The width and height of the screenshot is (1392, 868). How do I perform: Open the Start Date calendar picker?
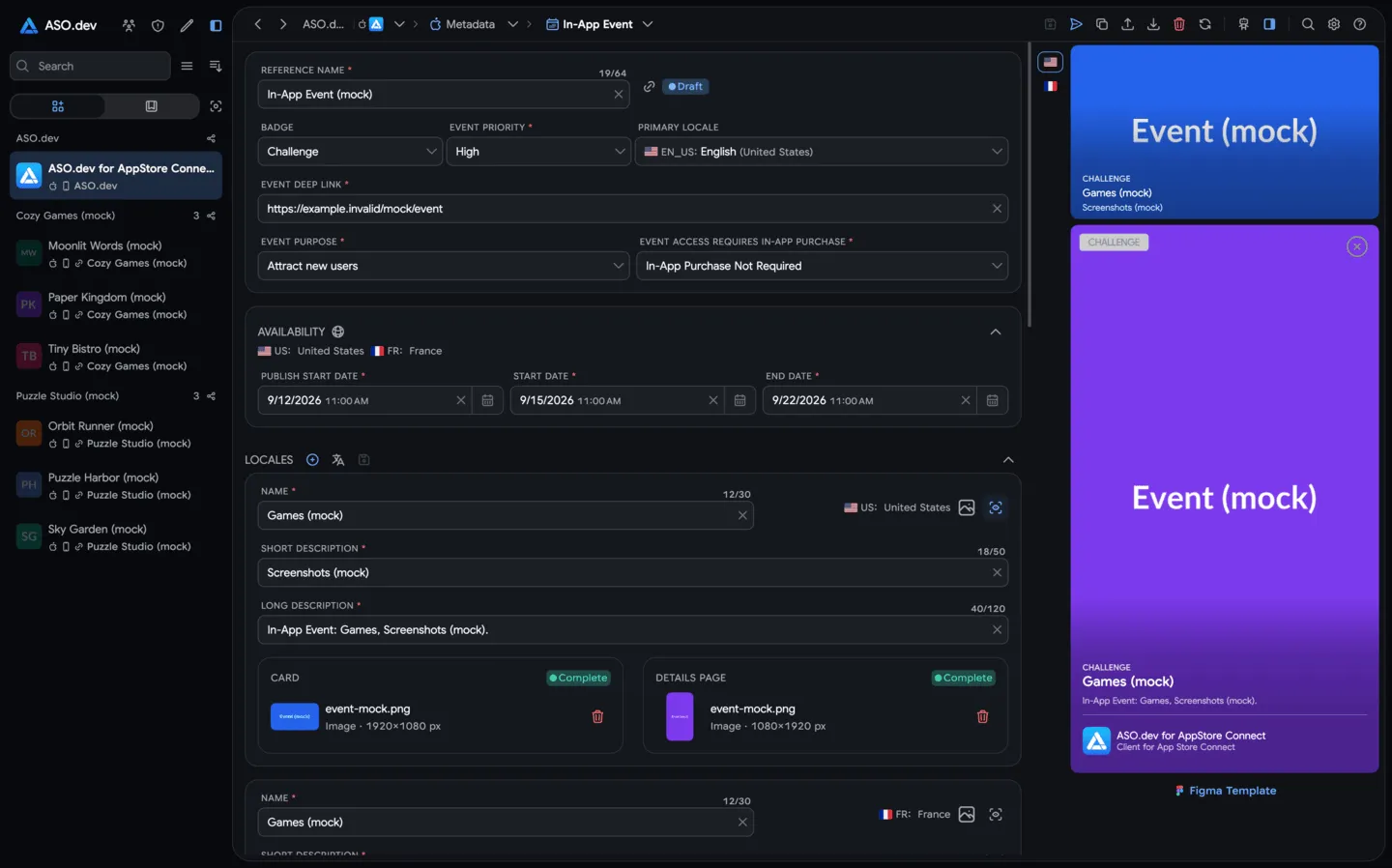pyautogui.click(x=739, y=400)
